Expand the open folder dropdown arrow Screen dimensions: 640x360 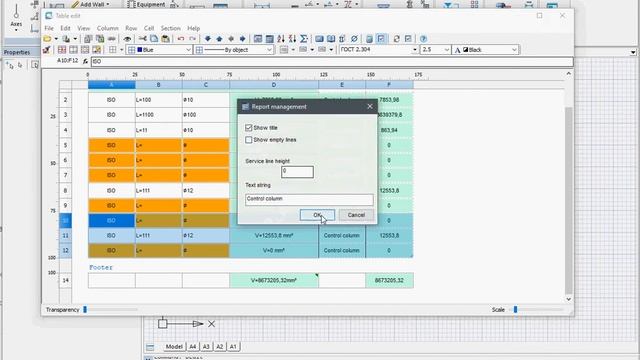(x=56, y=39)
